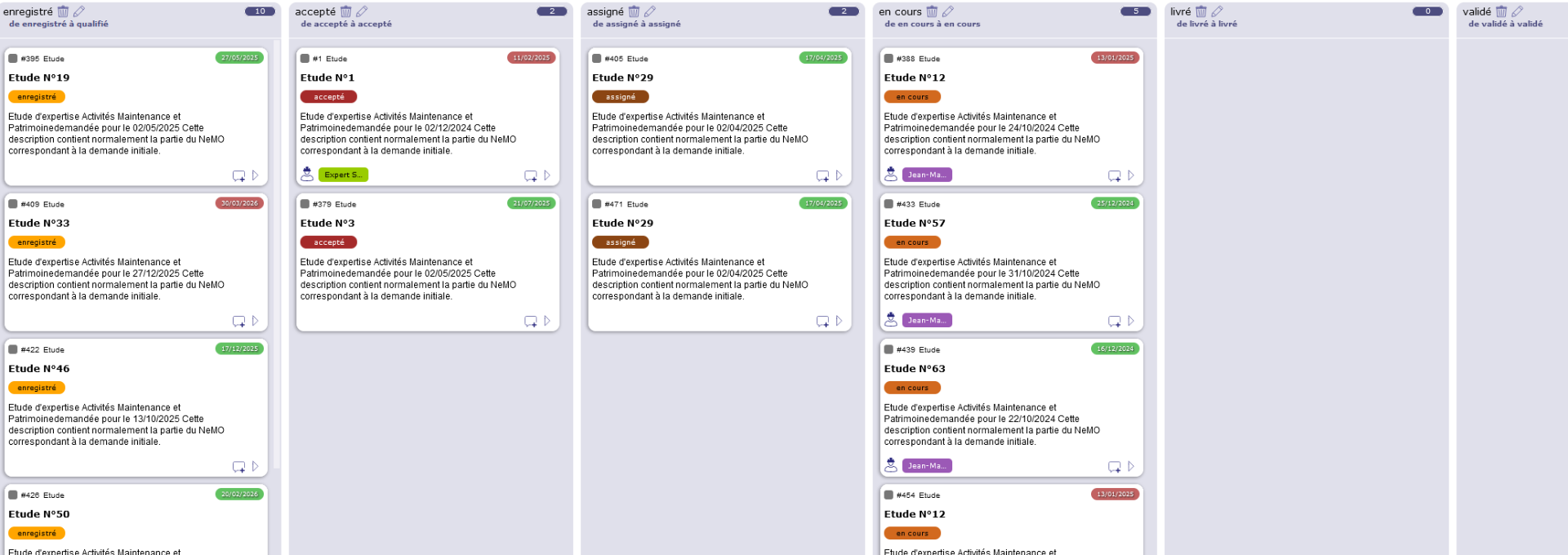
Task: Add comment on card #405
Action: point(822,175)
